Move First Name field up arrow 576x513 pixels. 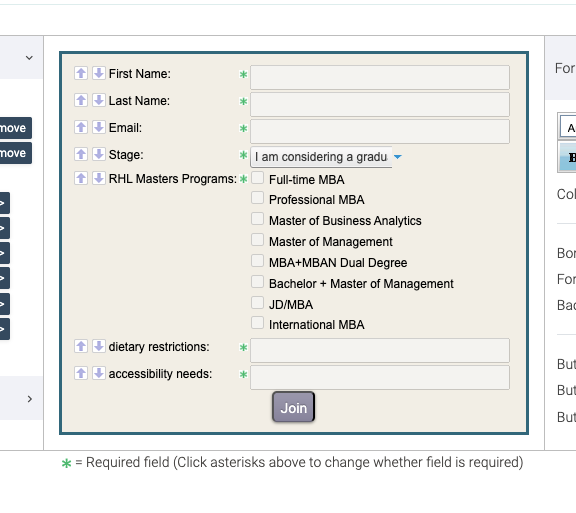pos(81,73)
